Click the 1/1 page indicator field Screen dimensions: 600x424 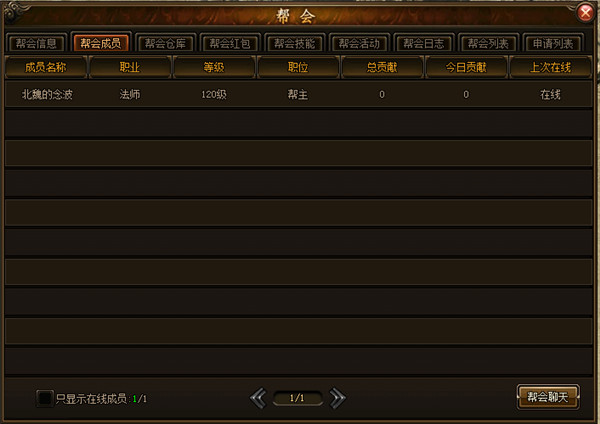[297, 398]
